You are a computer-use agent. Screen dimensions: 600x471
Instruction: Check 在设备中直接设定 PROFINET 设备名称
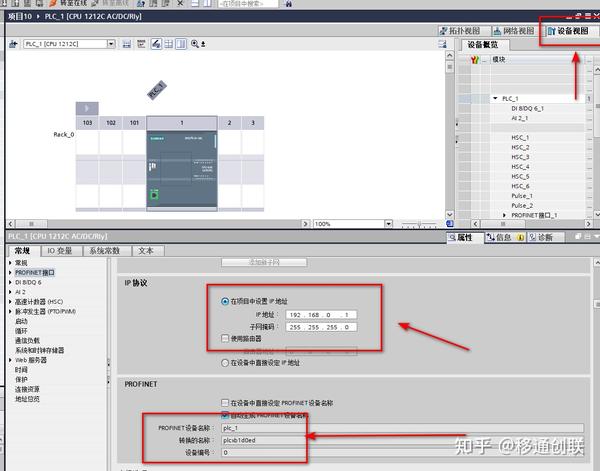(x=225, y=403)
